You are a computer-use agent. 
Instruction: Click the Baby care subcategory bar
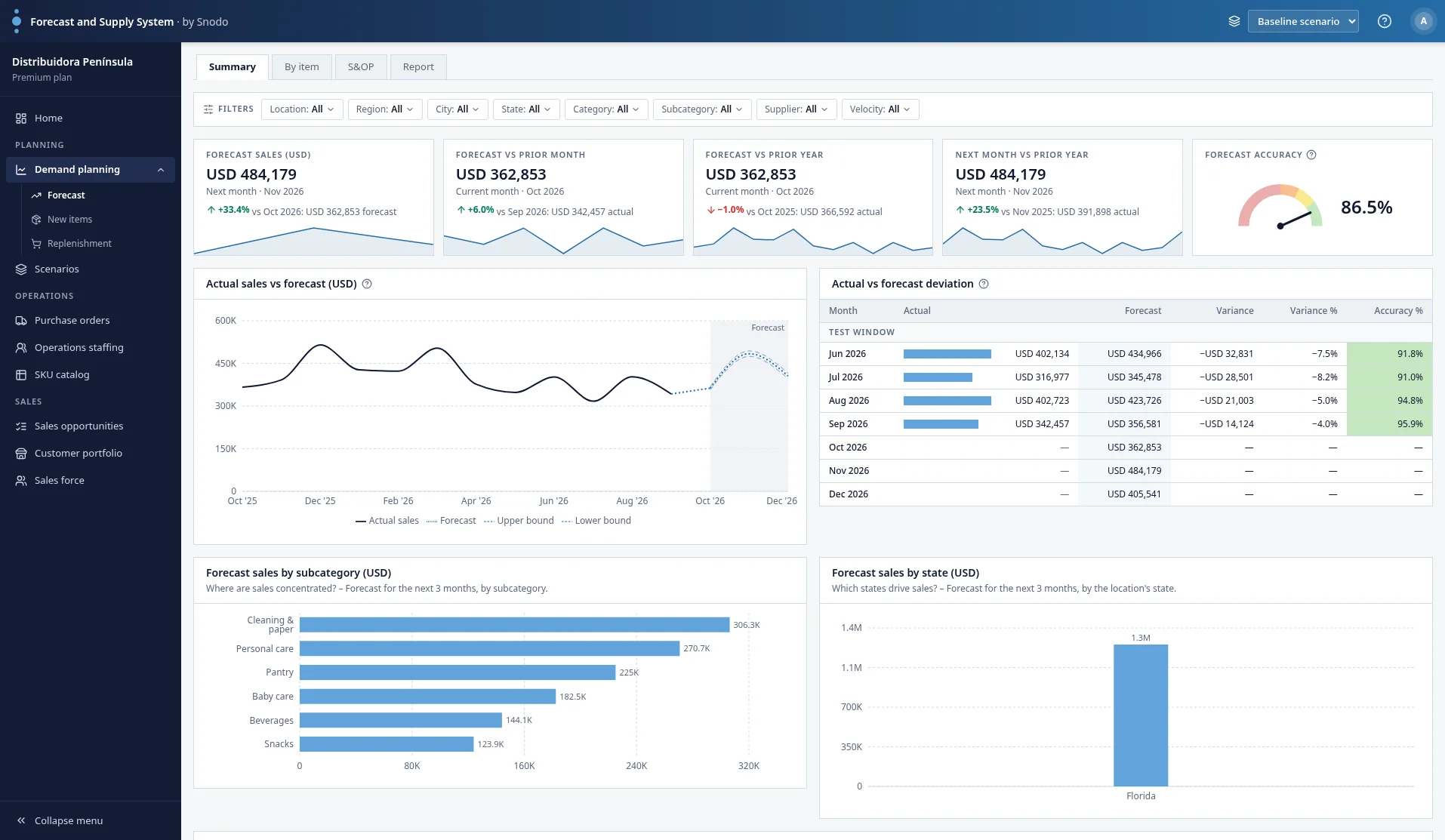428,697
